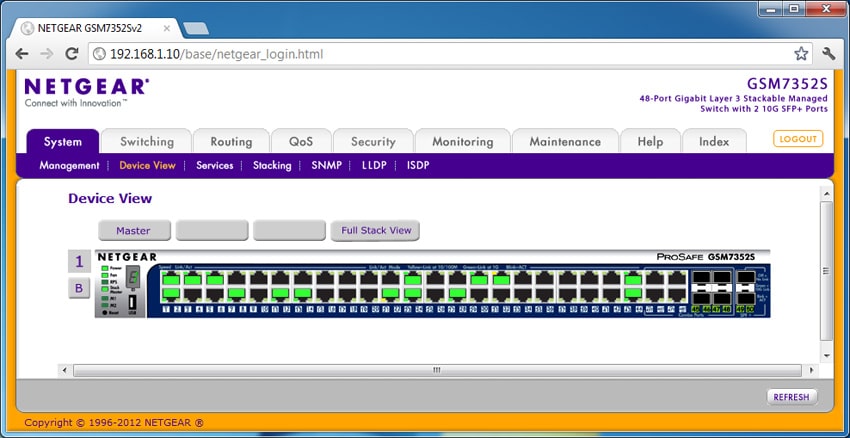
Task: Click the REFRESH button
Action: [791, 397]
